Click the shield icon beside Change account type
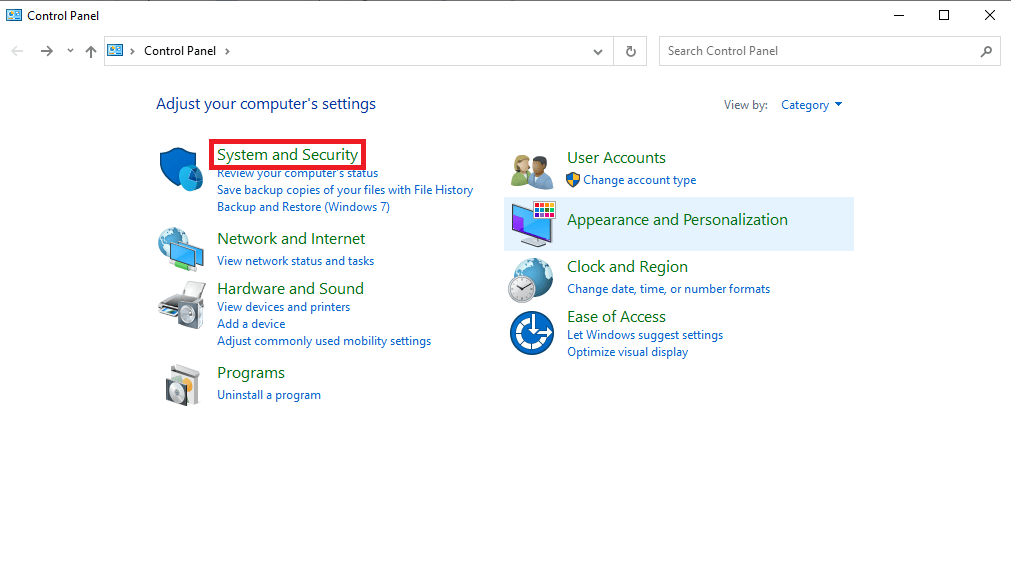 pos(573,180)
